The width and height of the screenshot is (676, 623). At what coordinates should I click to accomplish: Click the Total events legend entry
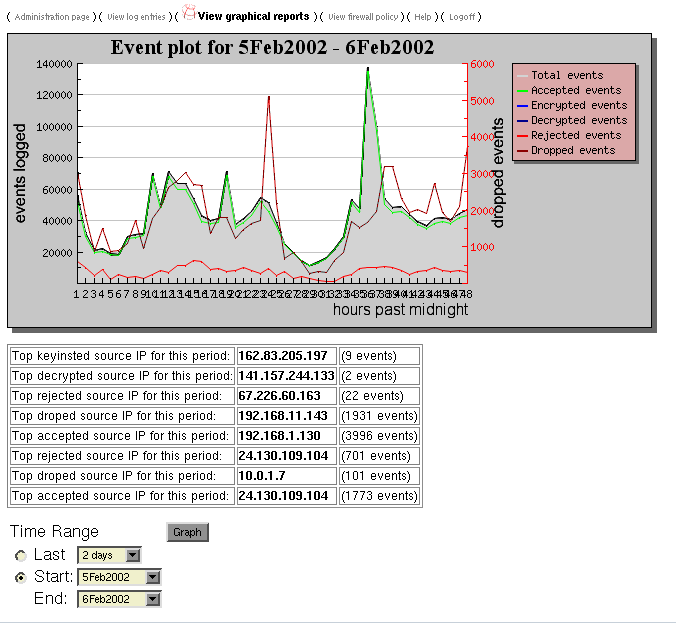(x=567, y=75)
